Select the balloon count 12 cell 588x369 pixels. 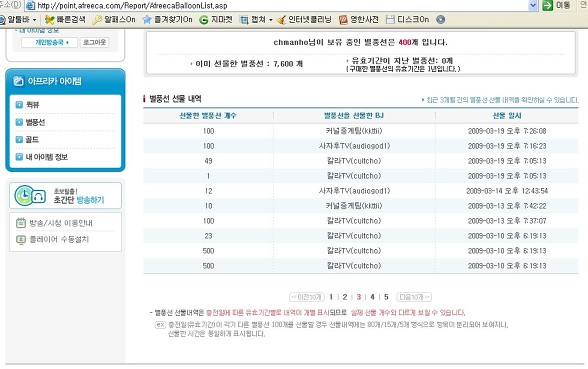208,191
